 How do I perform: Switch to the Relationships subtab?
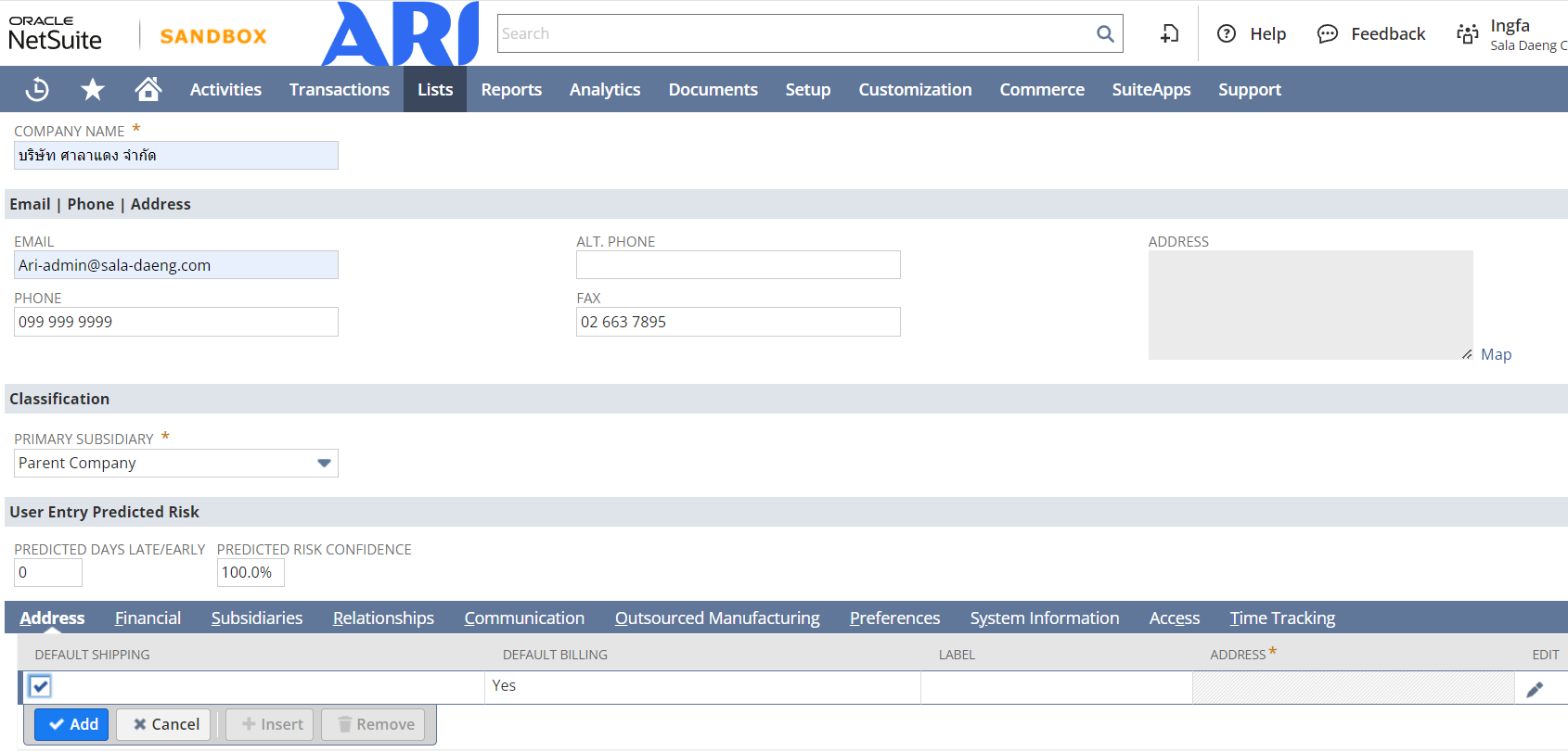(383, 618)
